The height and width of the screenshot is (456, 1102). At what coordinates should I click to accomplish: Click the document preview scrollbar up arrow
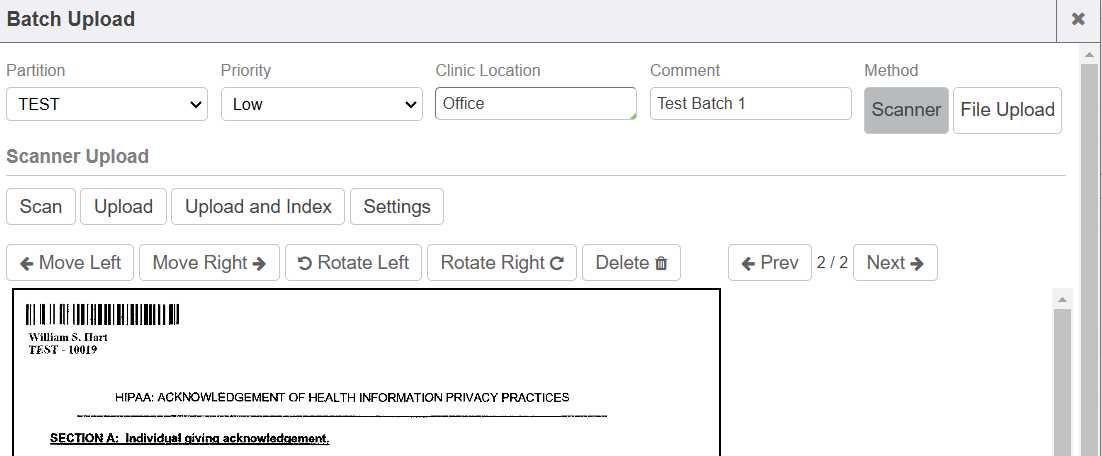[1063, 299]
